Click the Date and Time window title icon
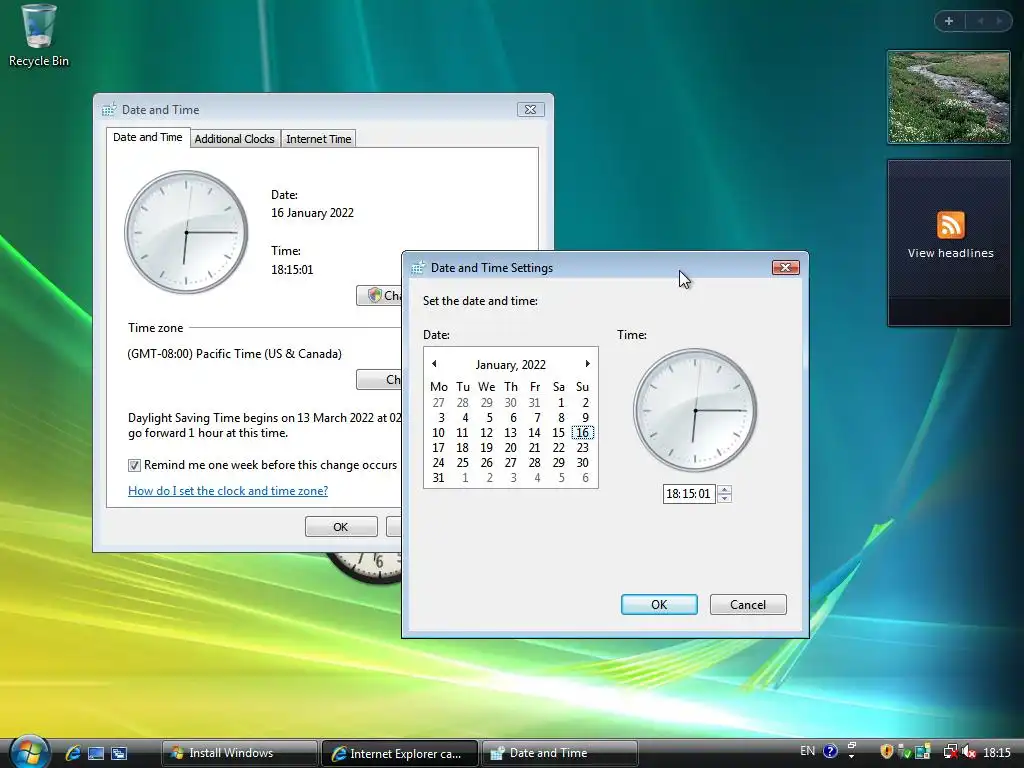This screenshot has height=768, width=1024. tap(108, 110)
